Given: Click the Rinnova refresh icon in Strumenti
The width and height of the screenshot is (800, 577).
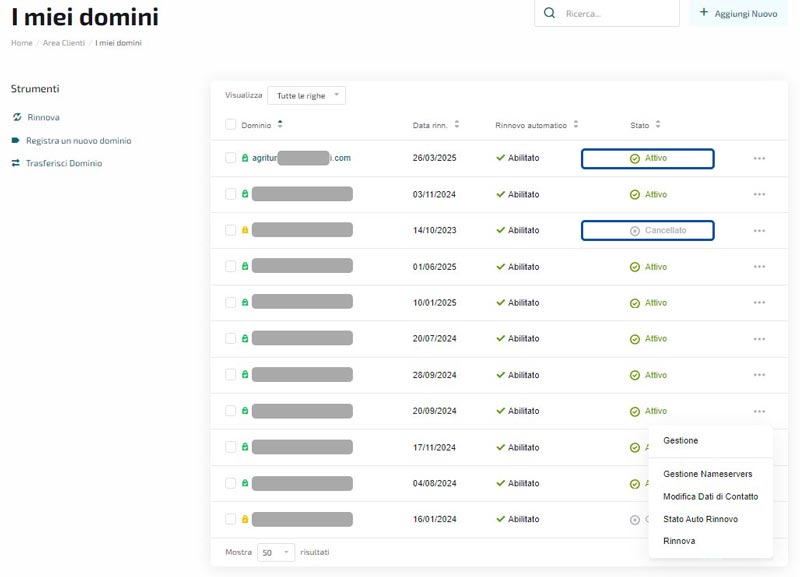Looking at the screenshot, I should pyautogui.click(x=16, y=117).
